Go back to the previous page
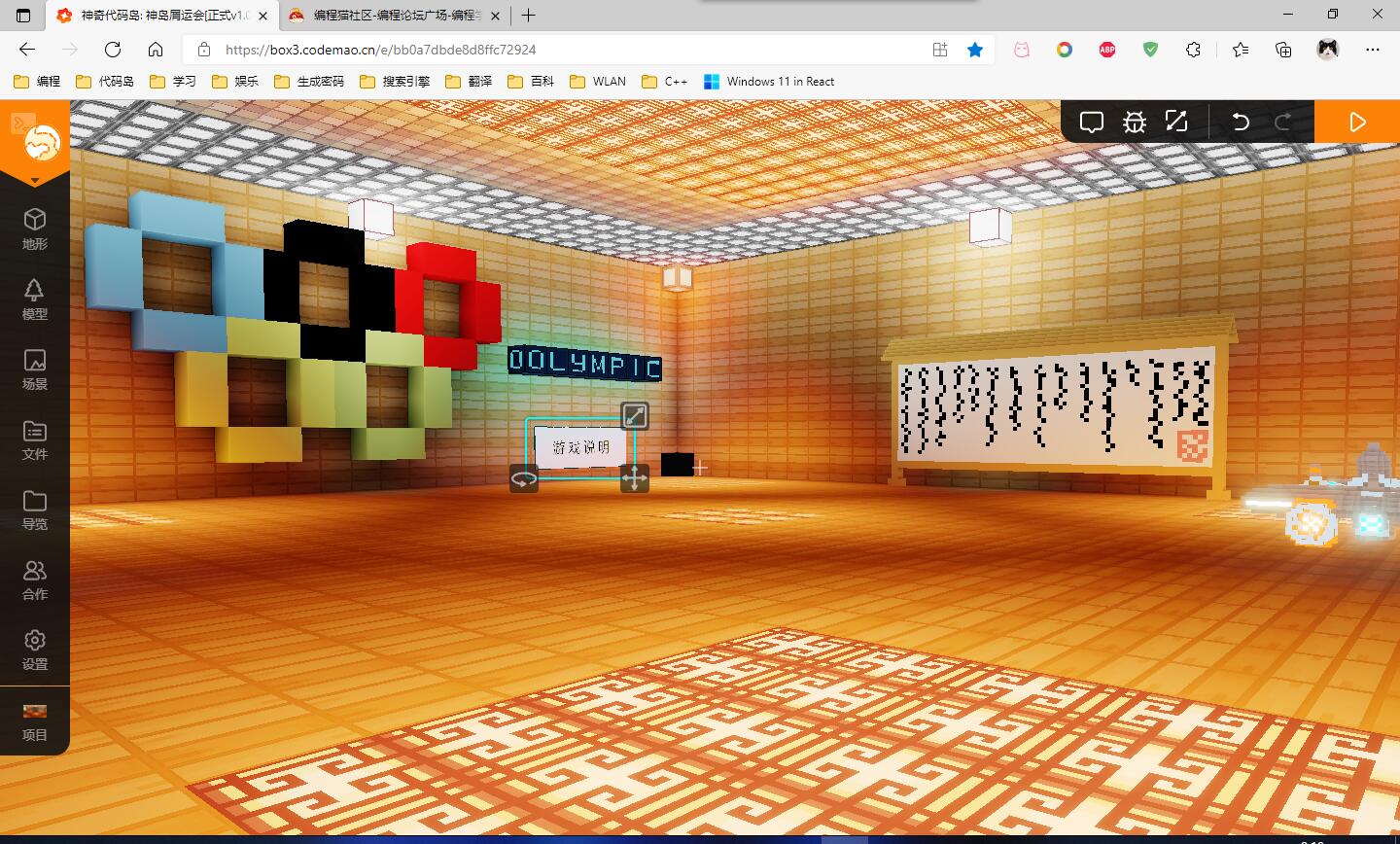Image resolution: width=1400 pixels, height=844 pixels. (27, 50)
